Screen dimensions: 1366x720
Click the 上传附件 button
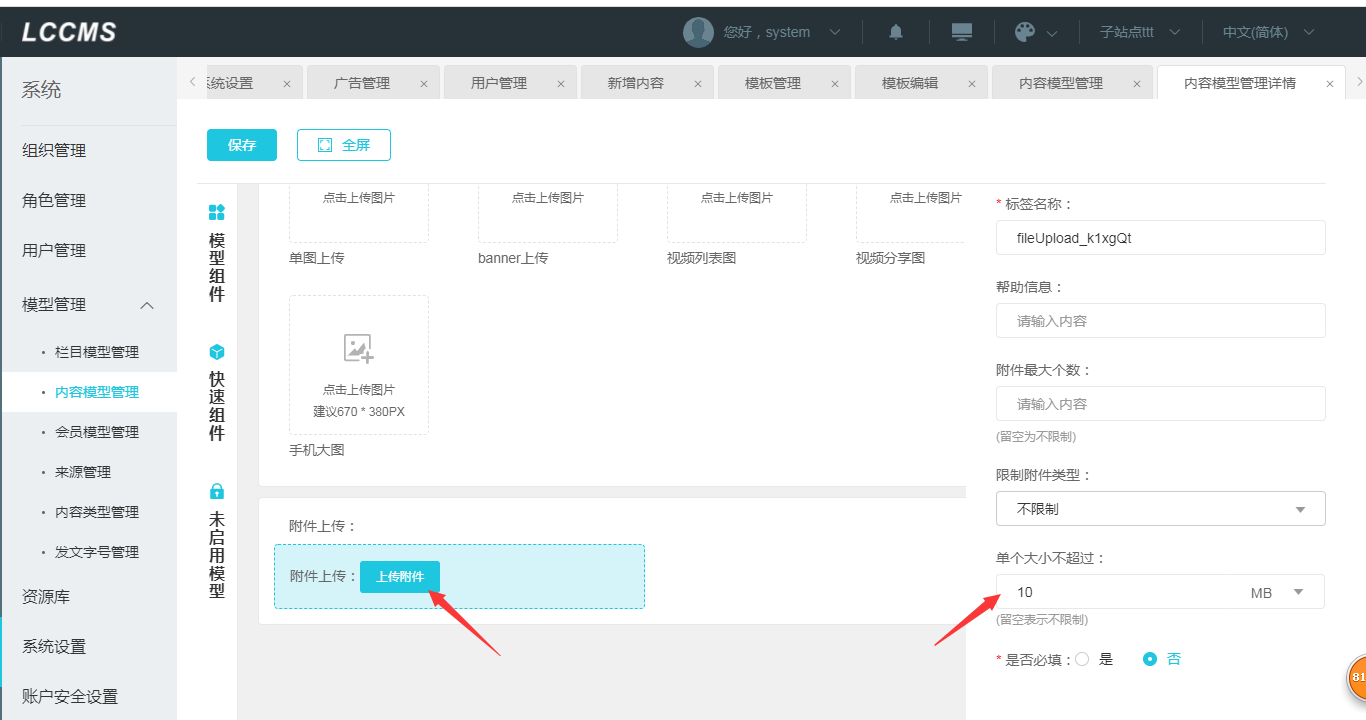tap(400, 577)
